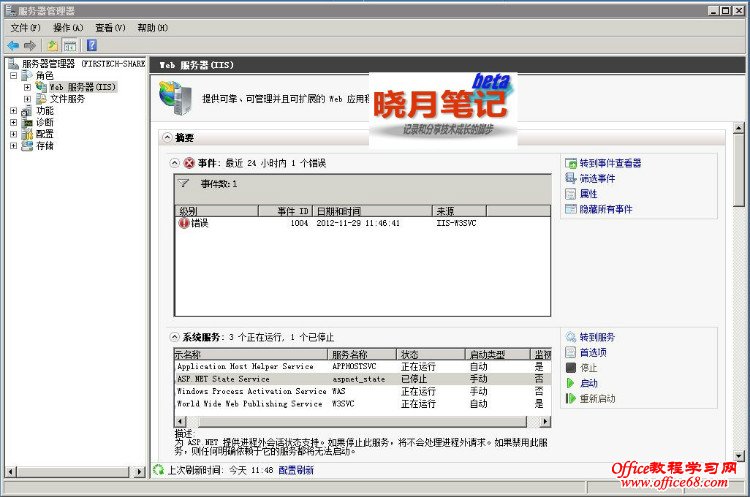Screen dimensions: 750x497
Task: Sort services by 启动类型 column header
Action: point(498,354)
